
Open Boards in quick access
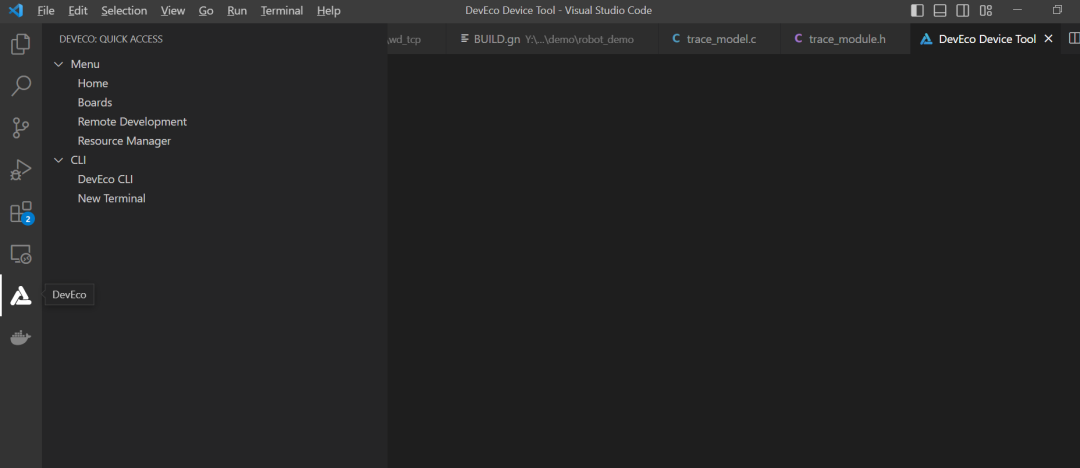click(x=95, y=103)
